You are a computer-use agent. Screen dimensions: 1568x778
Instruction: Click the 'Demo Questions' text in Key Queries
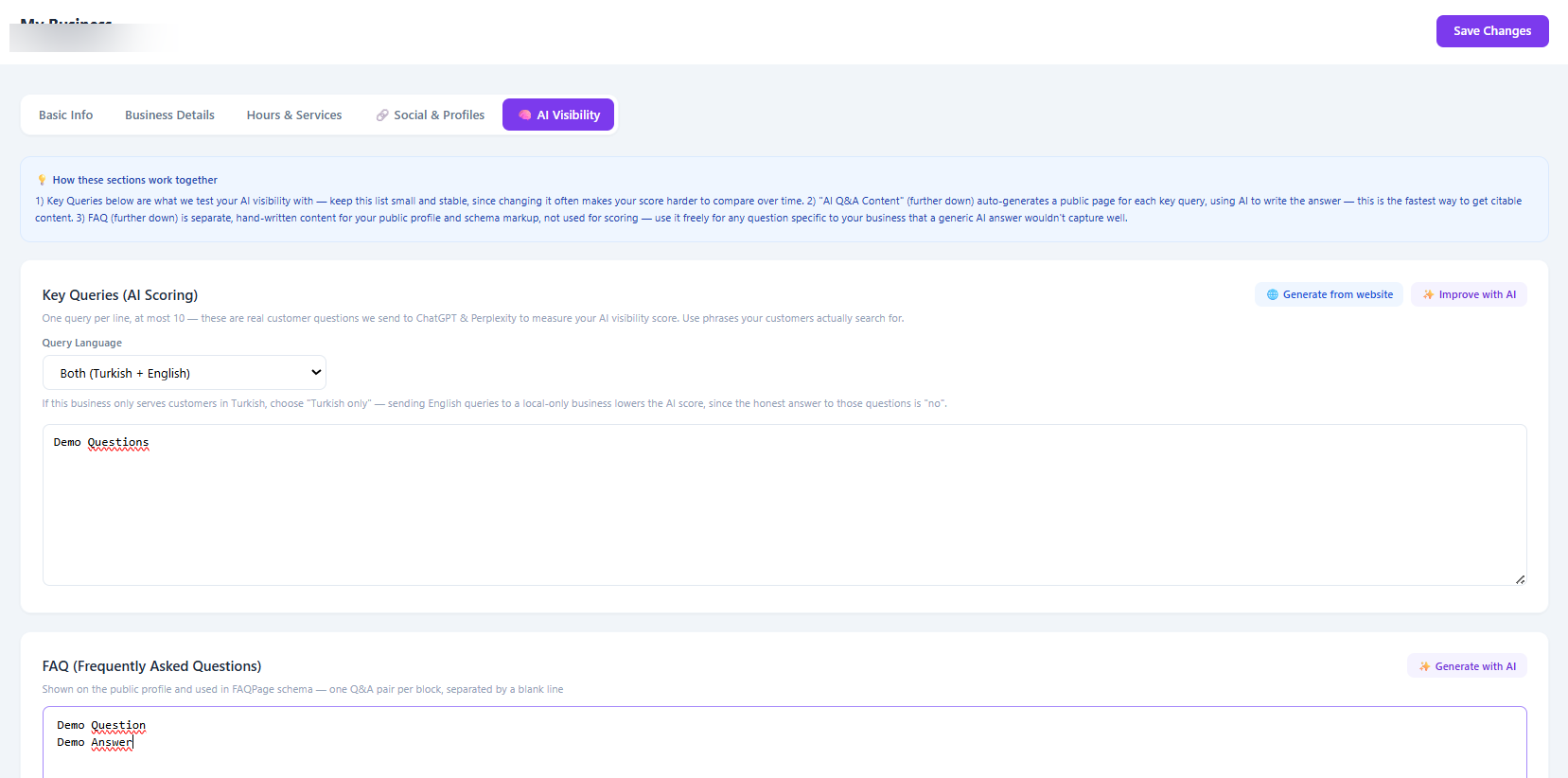tap(101, 442)
